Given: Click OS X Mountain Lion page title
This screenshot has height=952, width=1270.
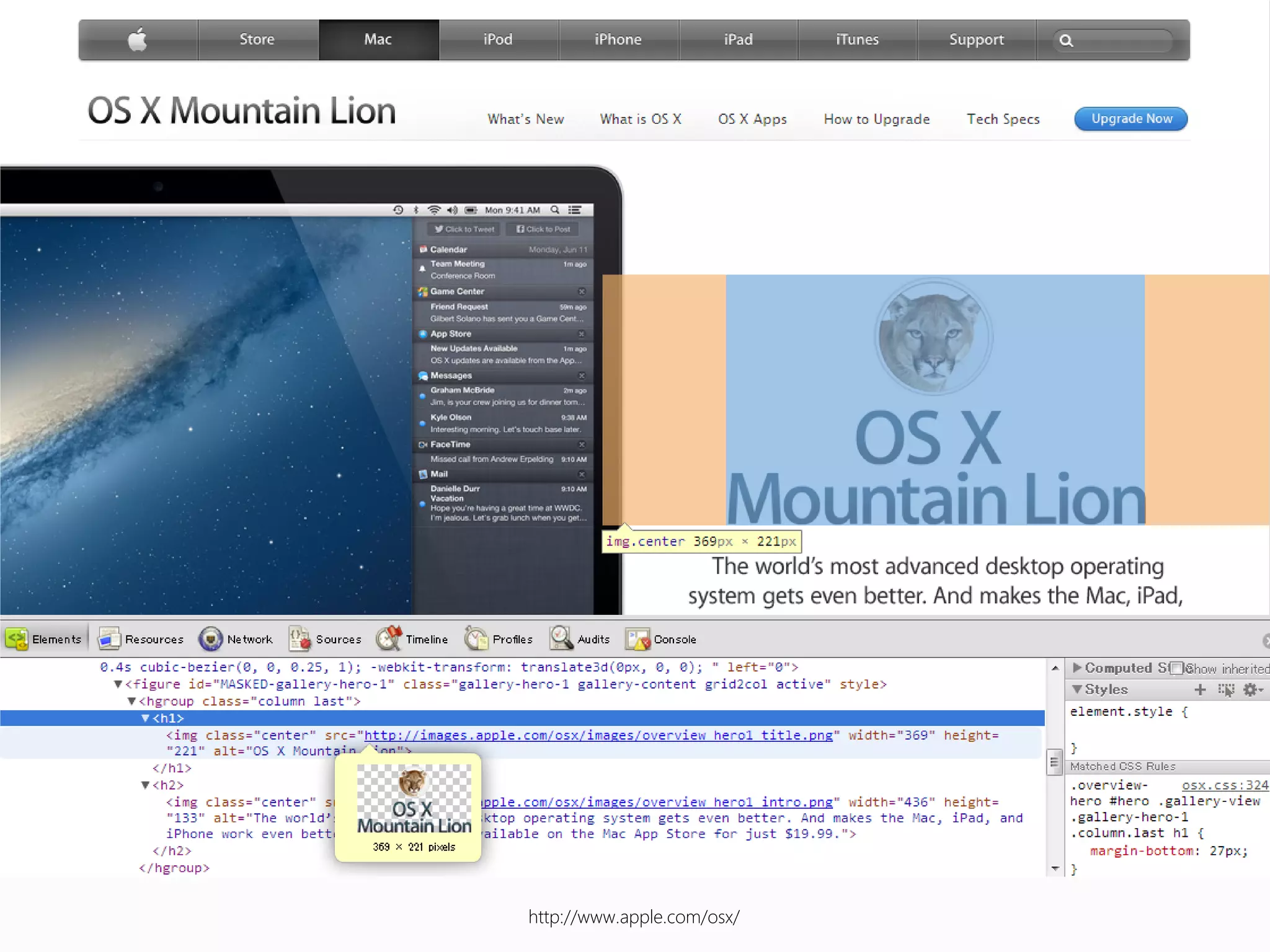Looking at the screenshot, I should click(x=242, y=111).
